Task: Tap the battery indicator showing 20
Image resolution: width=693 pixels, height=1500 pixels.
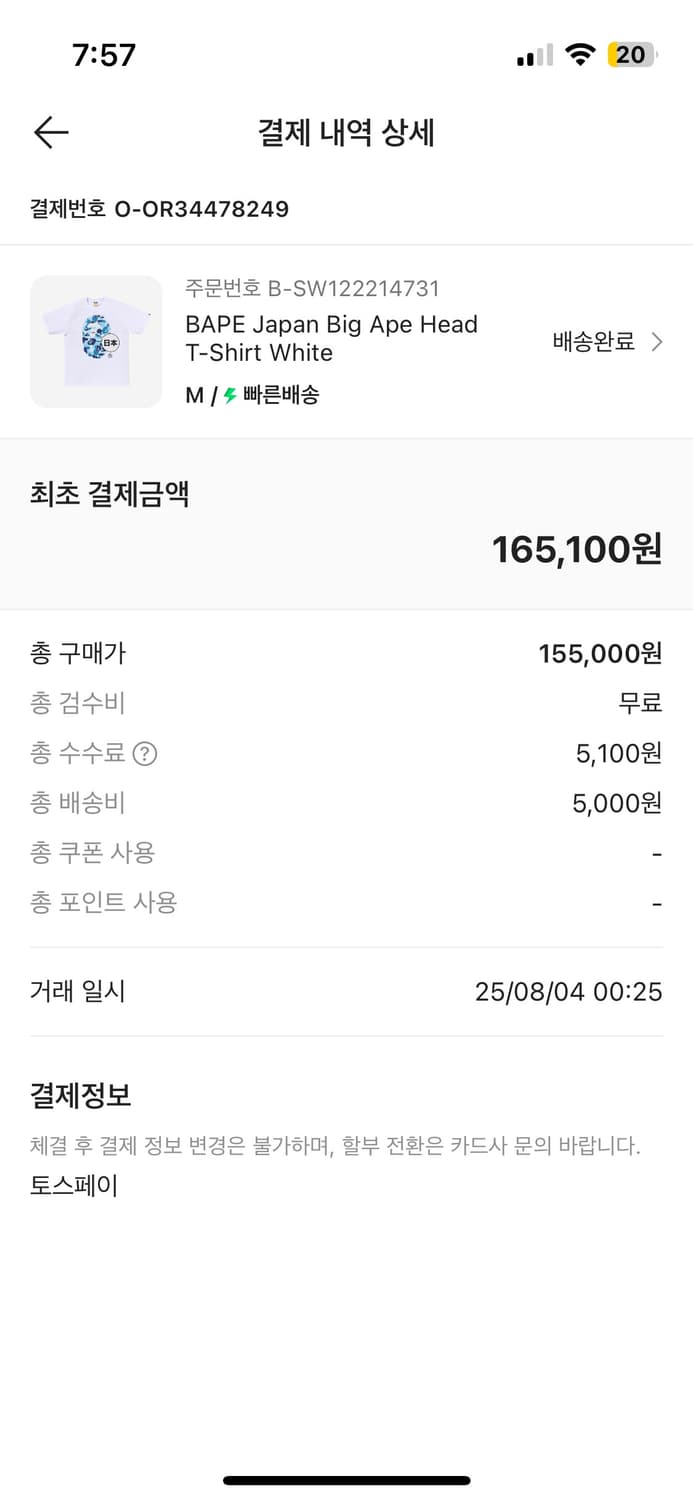Action: click(630, 55)
